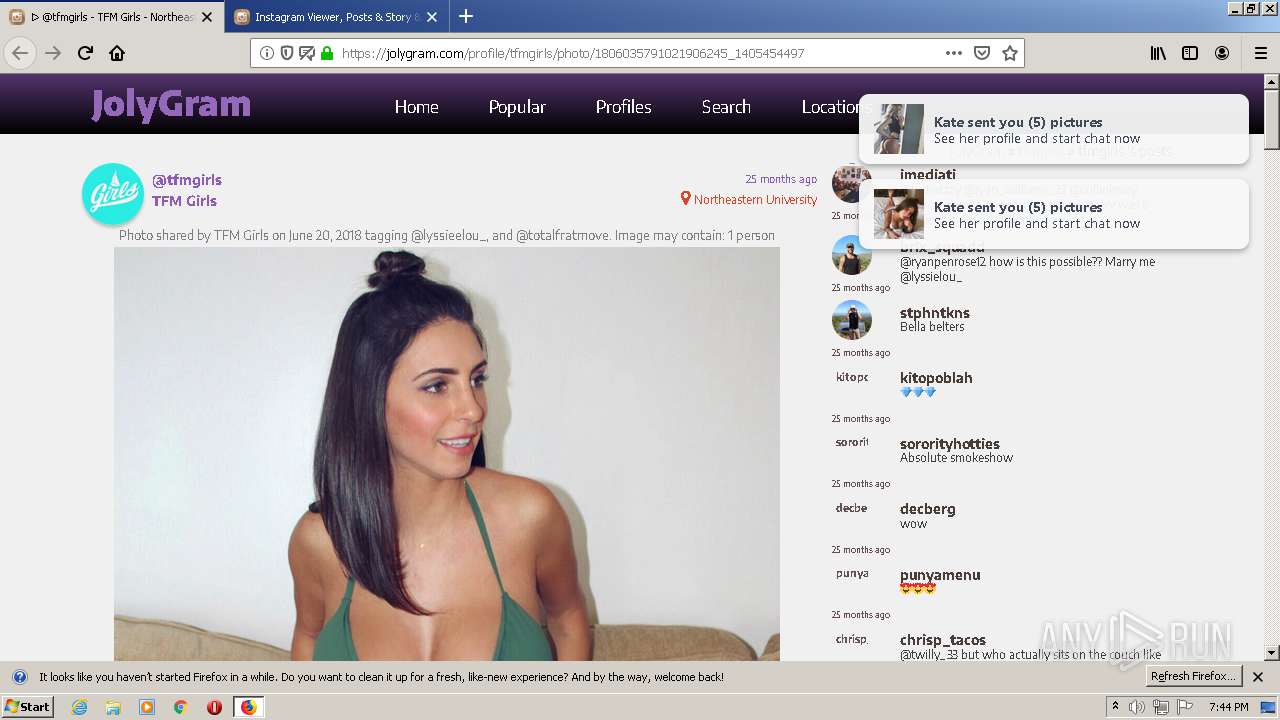
Task: Show hidden tray icons arrow
Action: click(1115, 707)
